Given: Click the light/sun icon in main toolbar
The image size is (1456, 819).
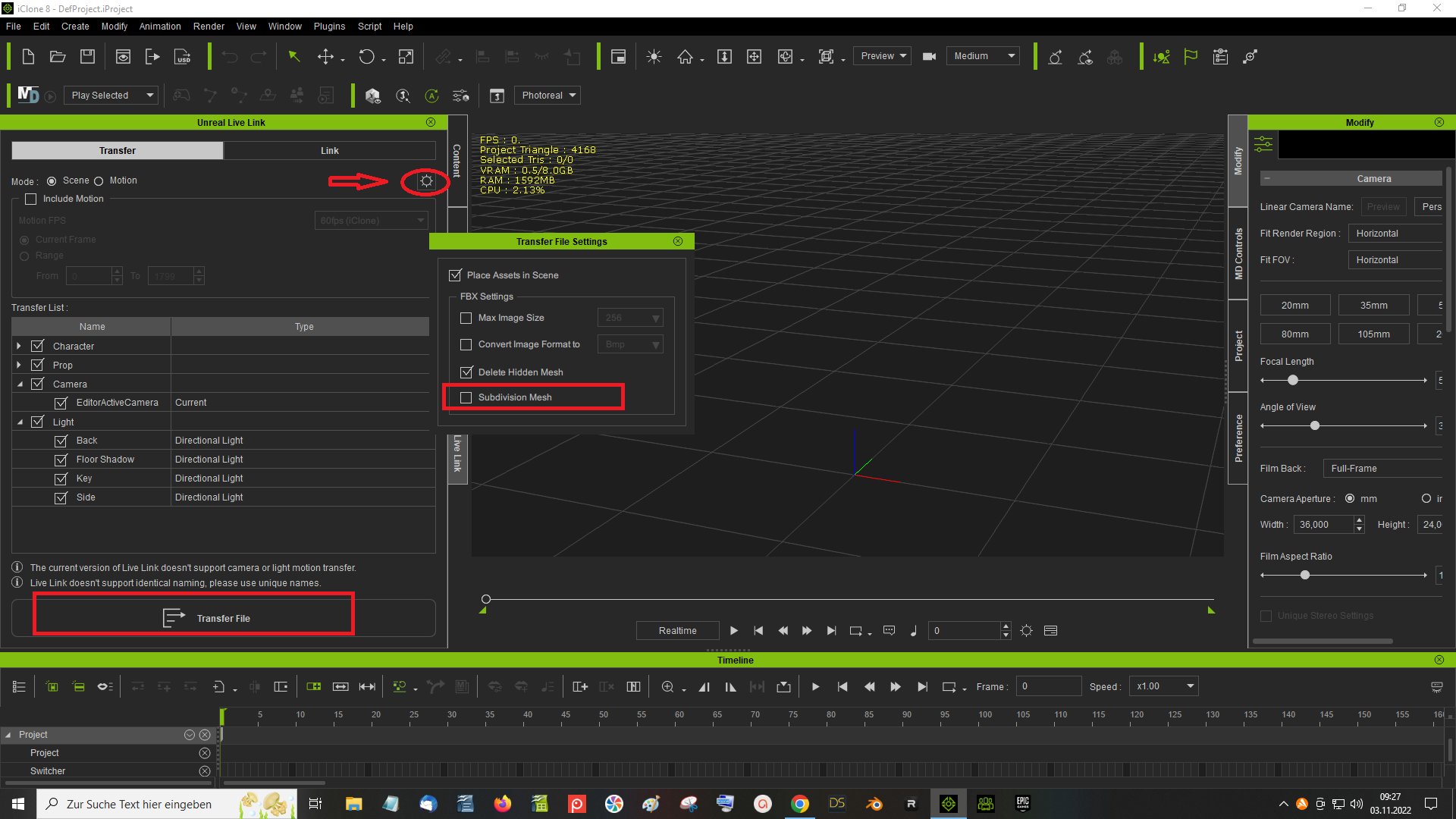Looking at the screenshot, I should pos(654,57).
